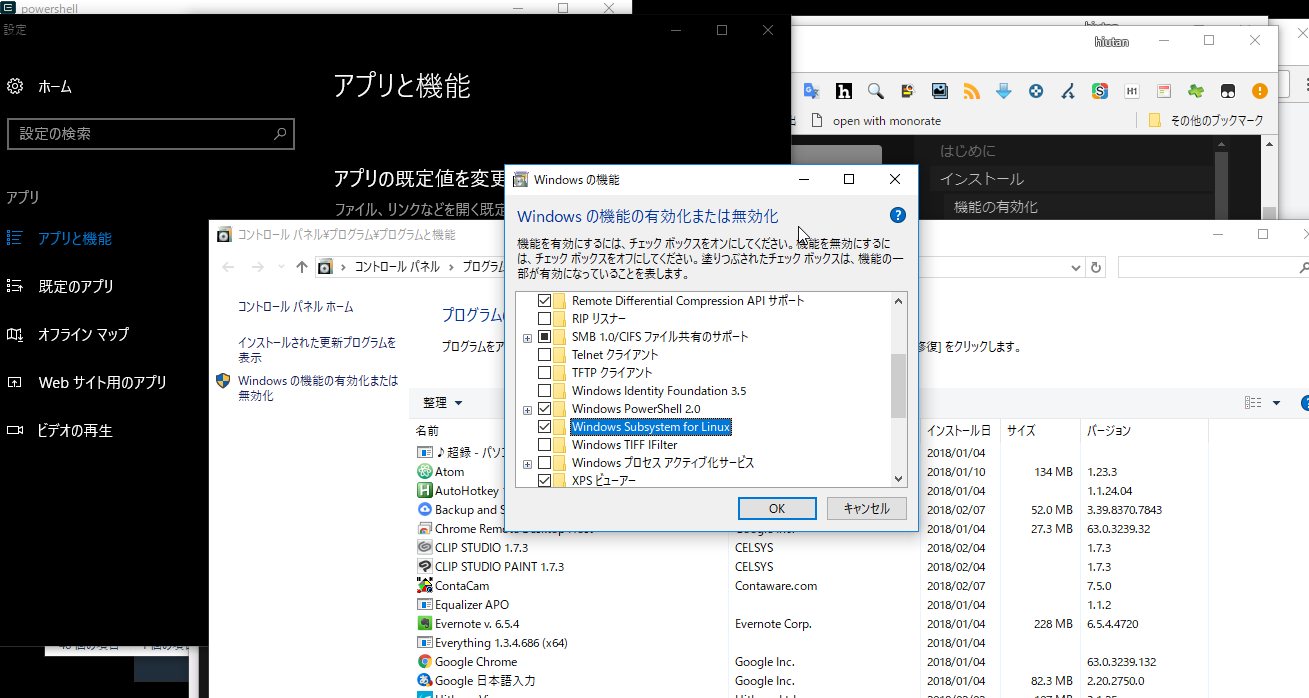The width and height of the screenshot is (1309, 698).
Task: Click the green clover extension icon
Action: (x=1196, y=91)
